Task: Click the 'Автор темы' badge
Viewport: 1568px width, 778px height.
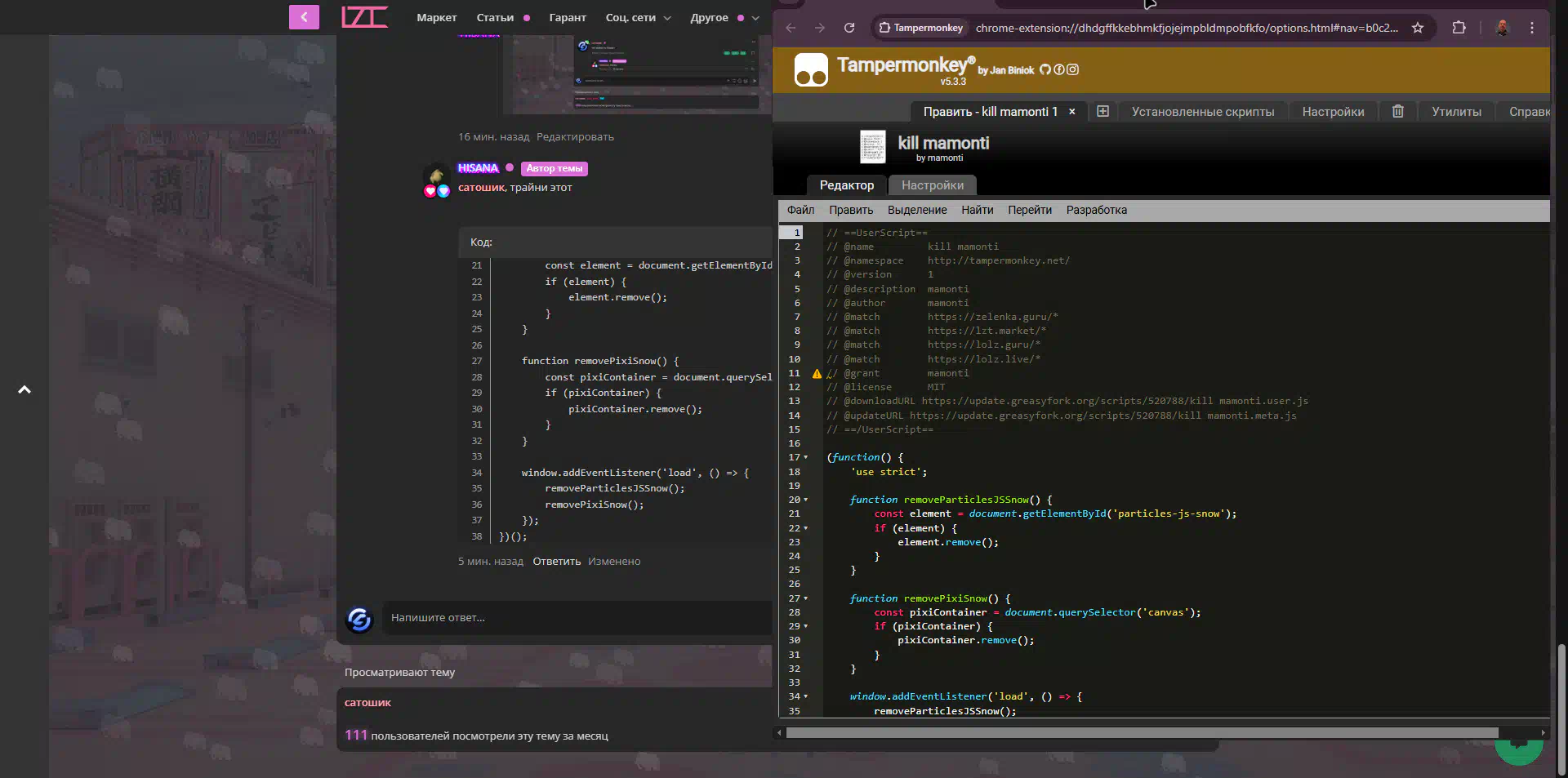Action: click(555, 169)
